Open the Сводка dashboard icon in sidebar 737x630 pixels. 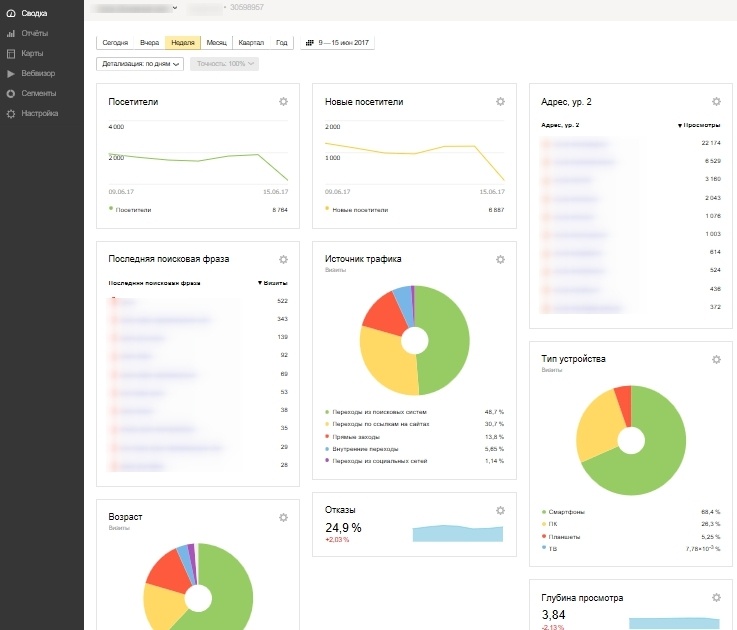pyautogui.click(x=11, y=14)
